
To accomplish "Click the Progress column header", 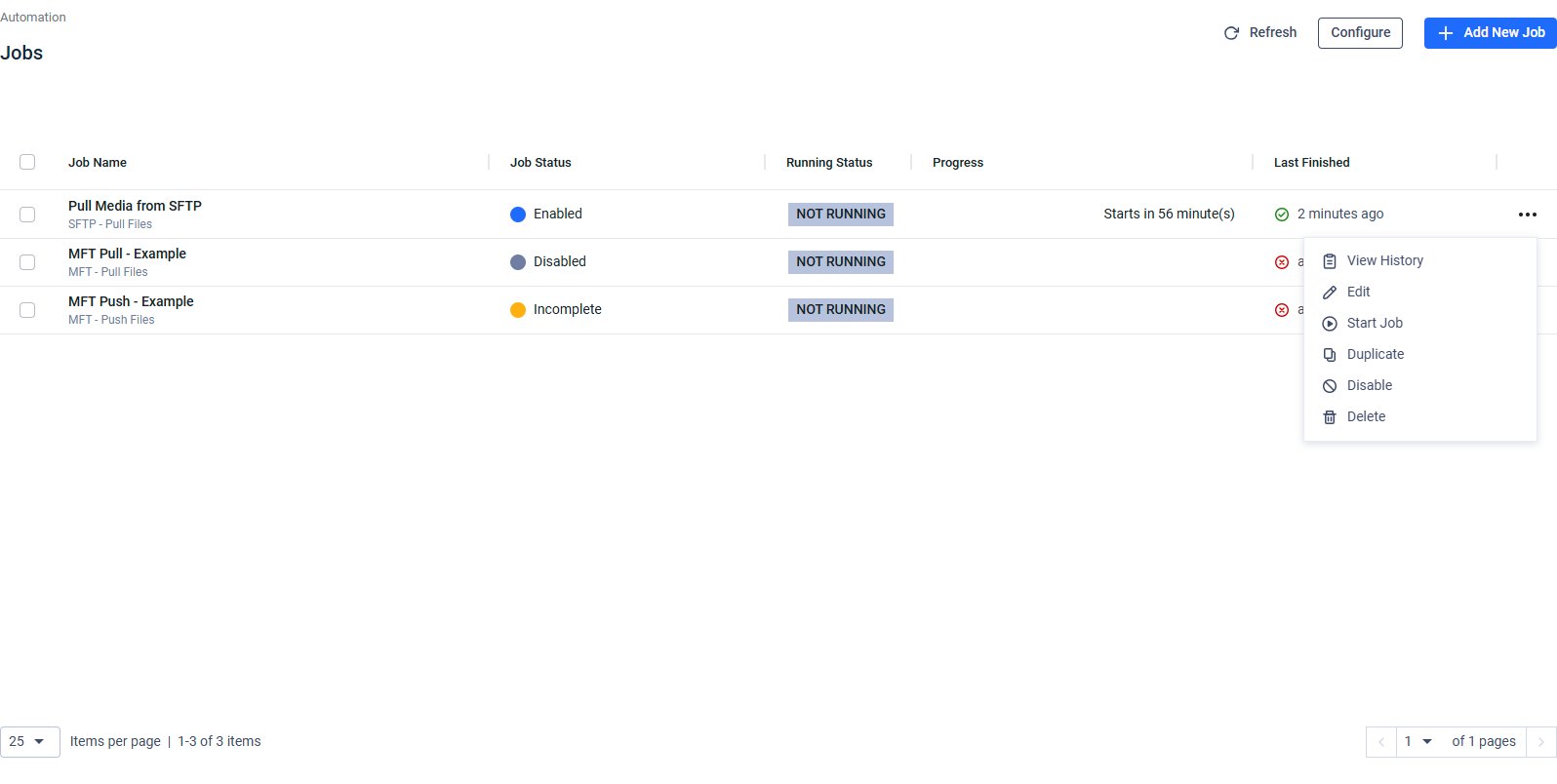I will [958, 163].
